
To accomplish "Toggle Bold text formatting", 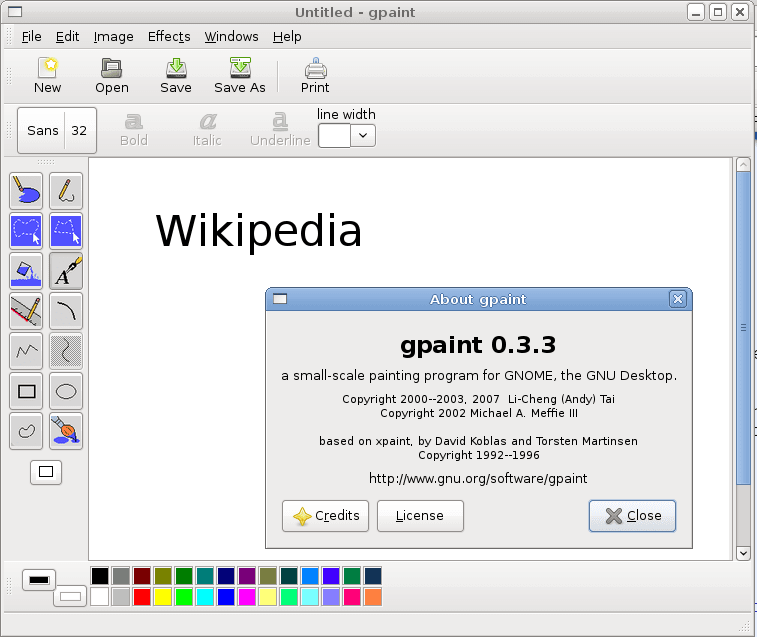I will coord(133,129).
